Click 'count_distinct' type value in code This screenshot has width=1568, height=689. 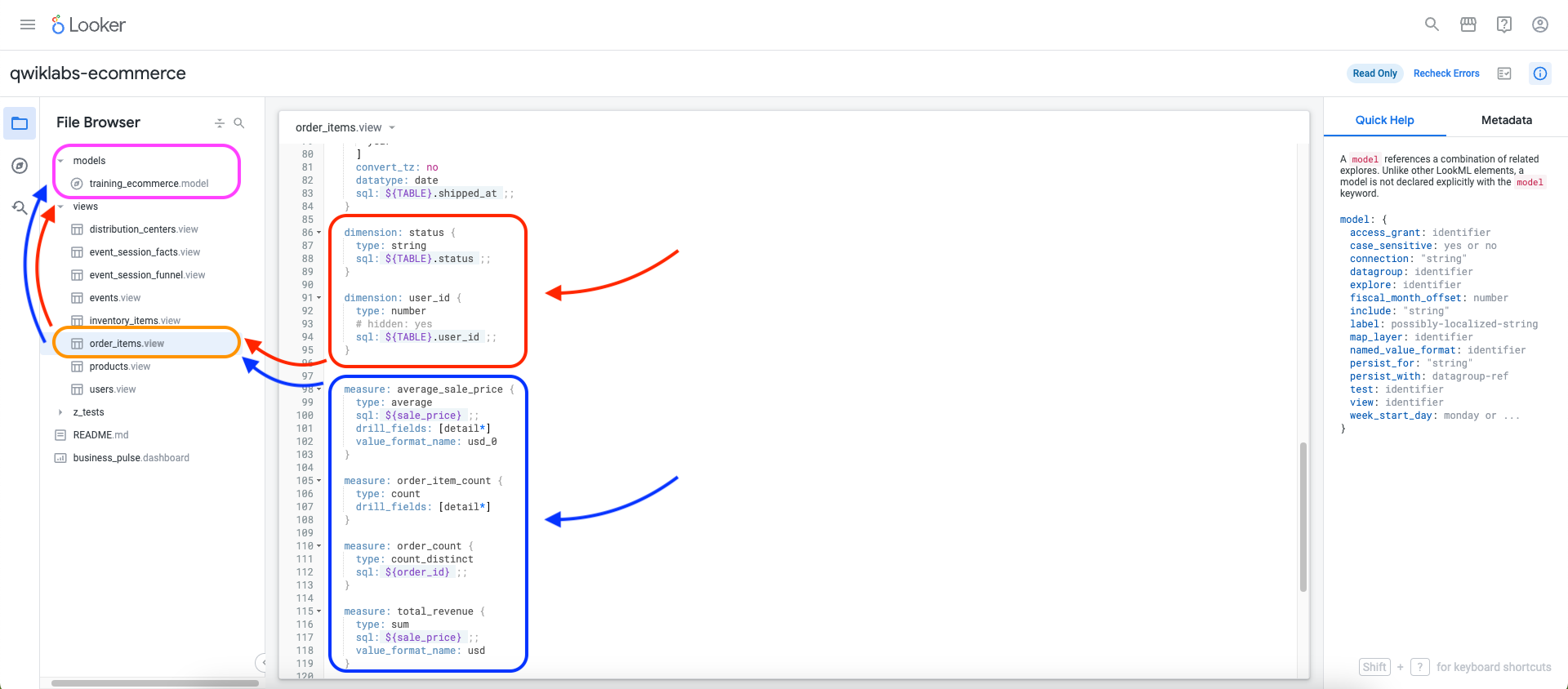pyautogui.click(x=432, y=559)
